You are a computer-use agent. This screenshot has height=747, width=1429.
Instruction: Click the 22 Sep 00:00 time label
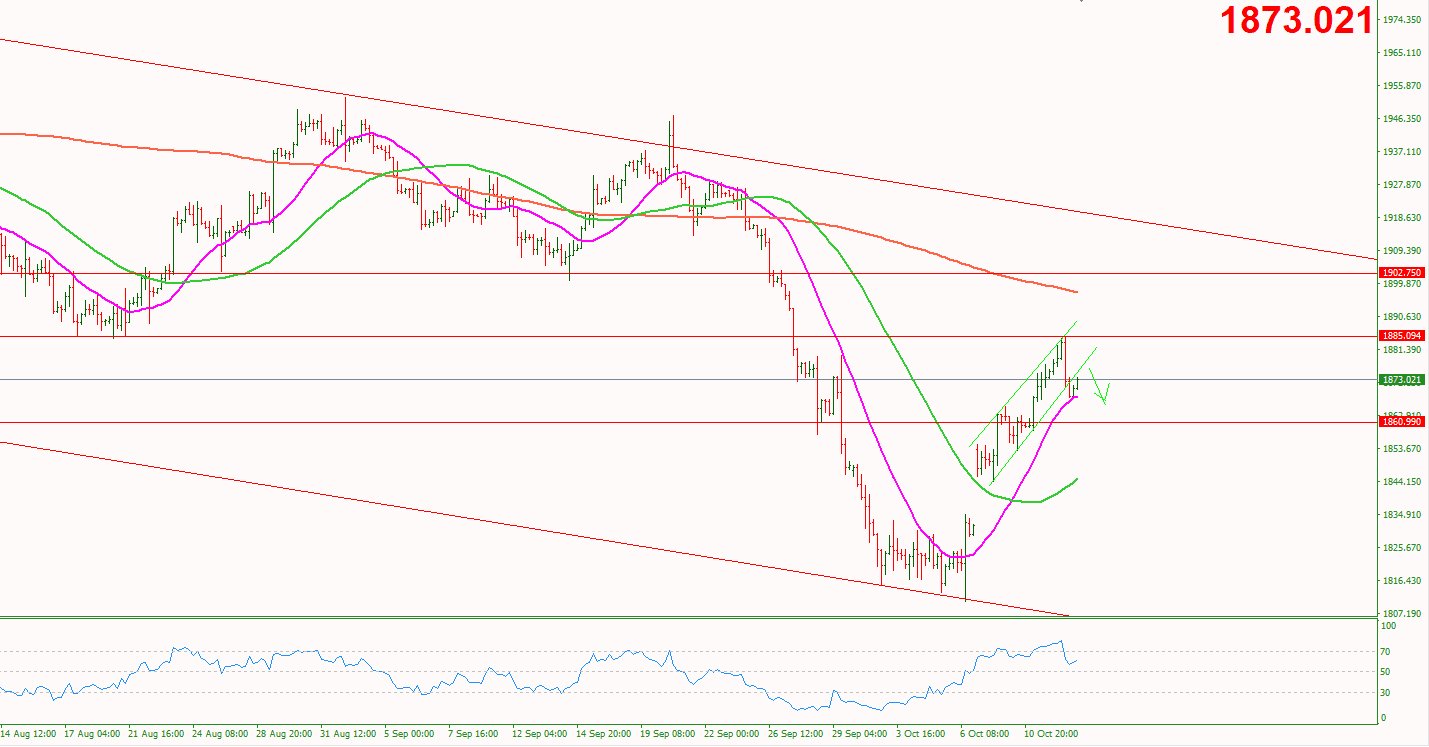coord(732,734)
